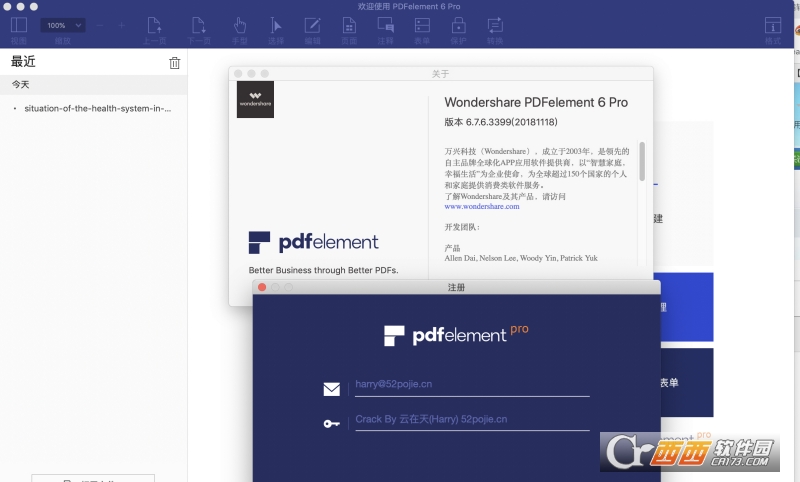Open the 格式 format panel icon

tap(772, 25)
